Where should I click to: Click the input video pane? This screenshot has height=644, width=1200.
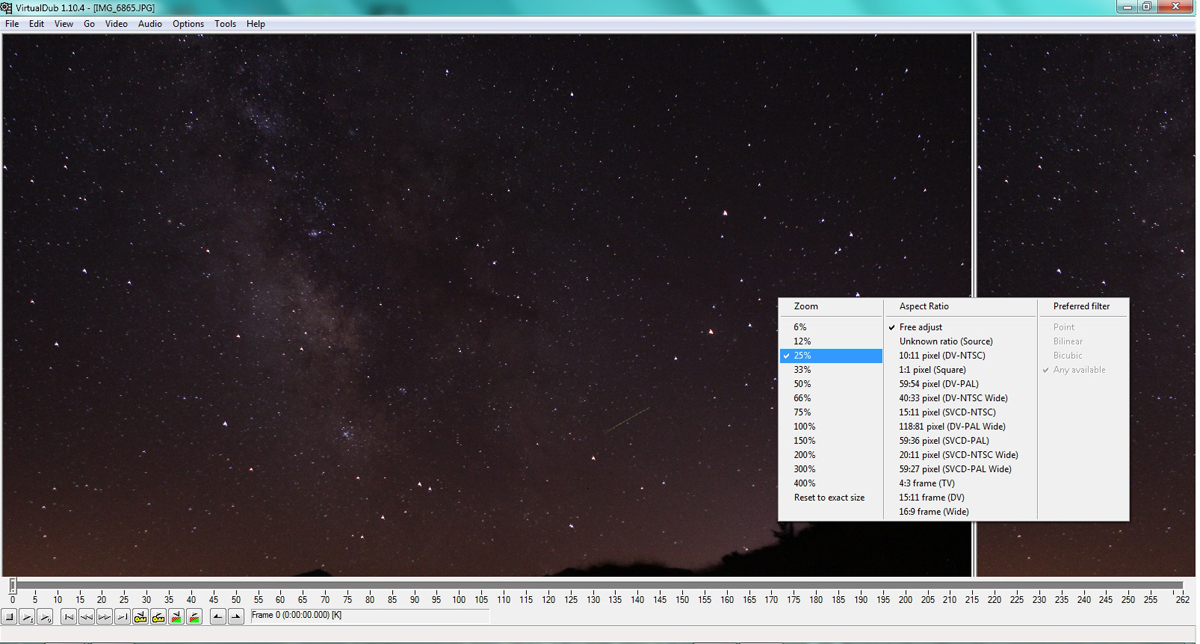(x=486, y=305)
